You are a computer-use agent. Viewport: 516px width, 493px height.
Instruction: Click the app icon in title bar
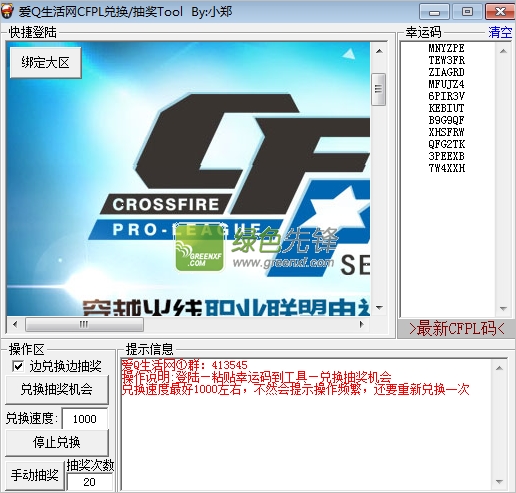tap(7, 12)
